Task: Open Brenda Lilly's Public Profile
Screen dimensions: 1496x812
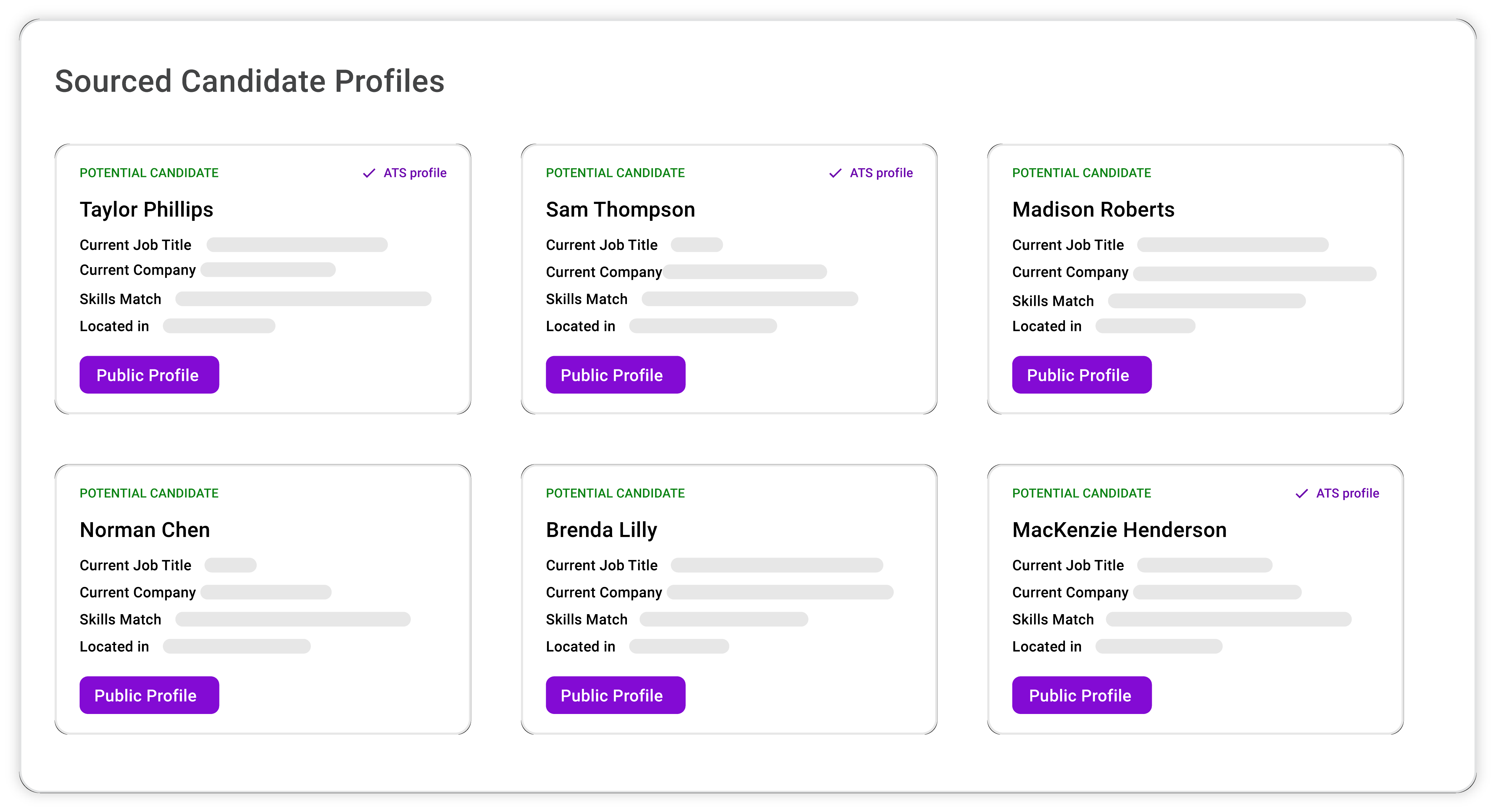Action: 615,695
